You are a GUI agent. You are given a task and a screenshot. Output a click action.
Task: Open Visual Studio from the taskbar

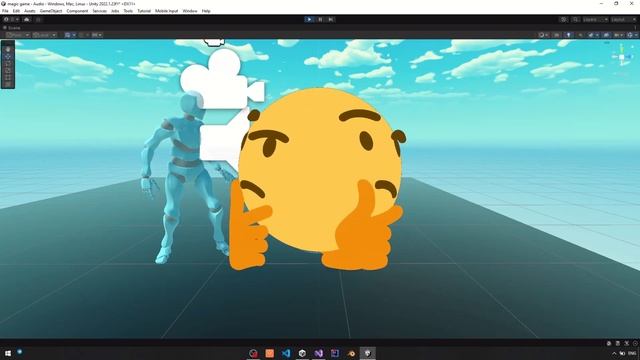click(x=319, y=353)
